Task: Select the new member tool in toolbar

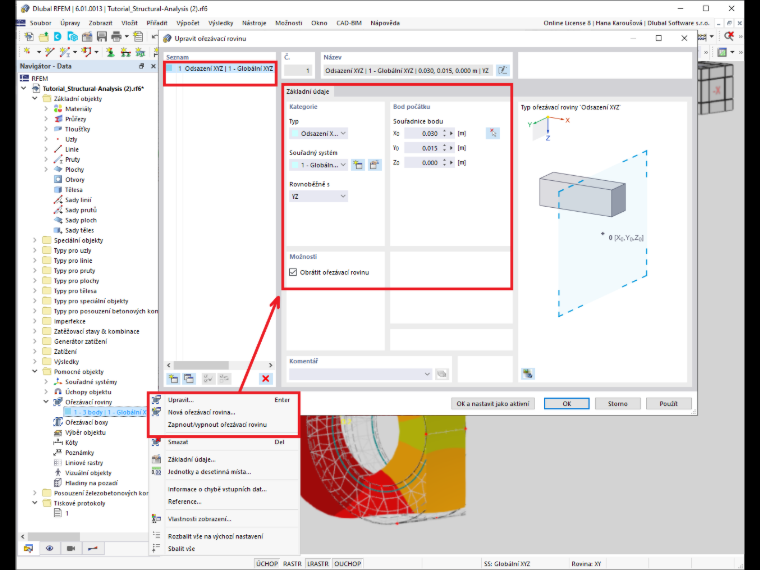Action: 64,52
